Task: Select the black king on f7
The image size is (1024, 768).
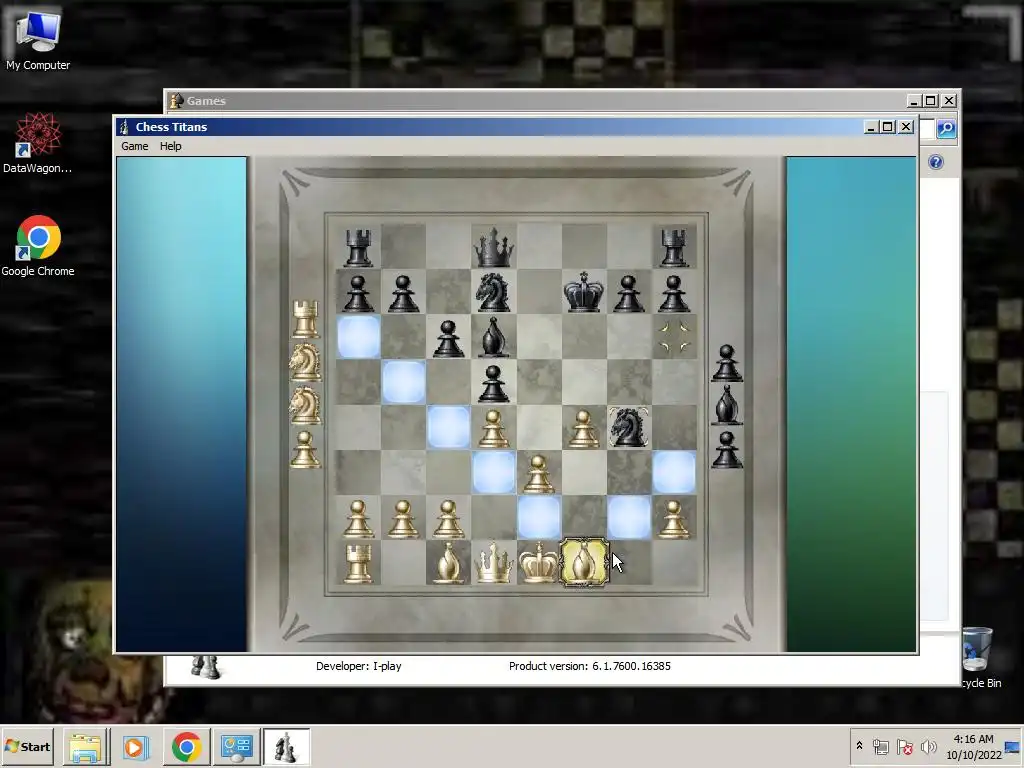Action: point(584,292)
